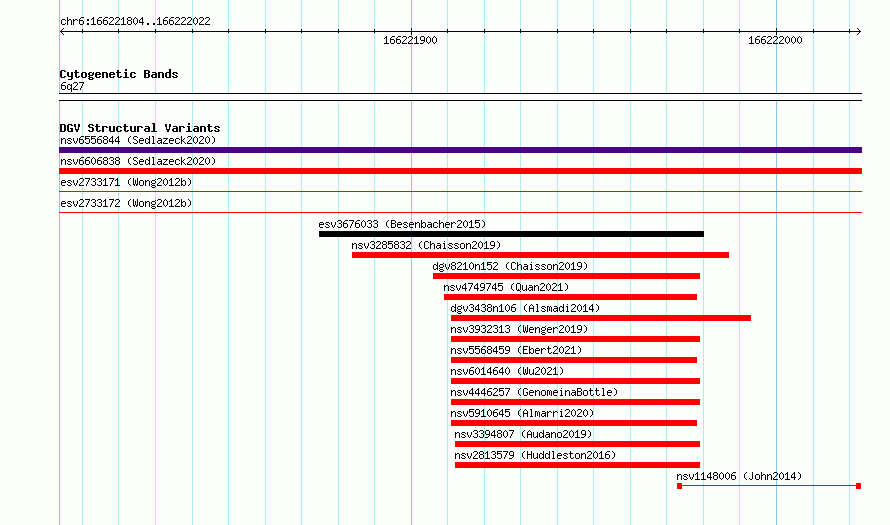Click the red nsv2813579 variant bar

pos(577,465)
